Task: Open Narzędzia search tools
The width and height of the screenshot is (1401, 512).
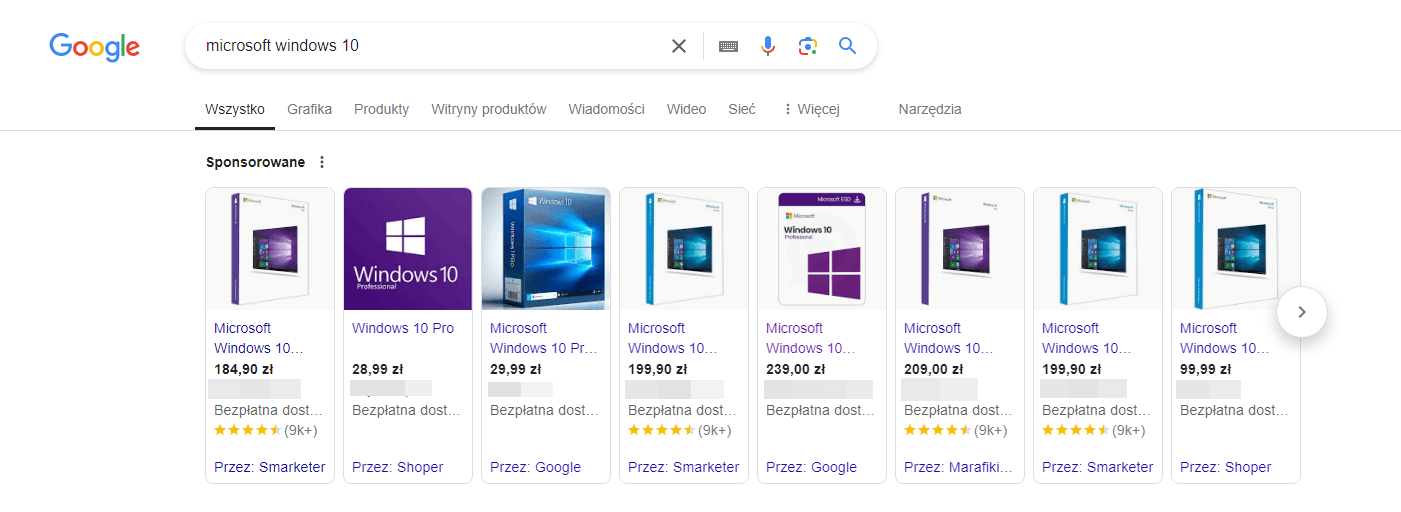Action: click(x=930, y=109)
